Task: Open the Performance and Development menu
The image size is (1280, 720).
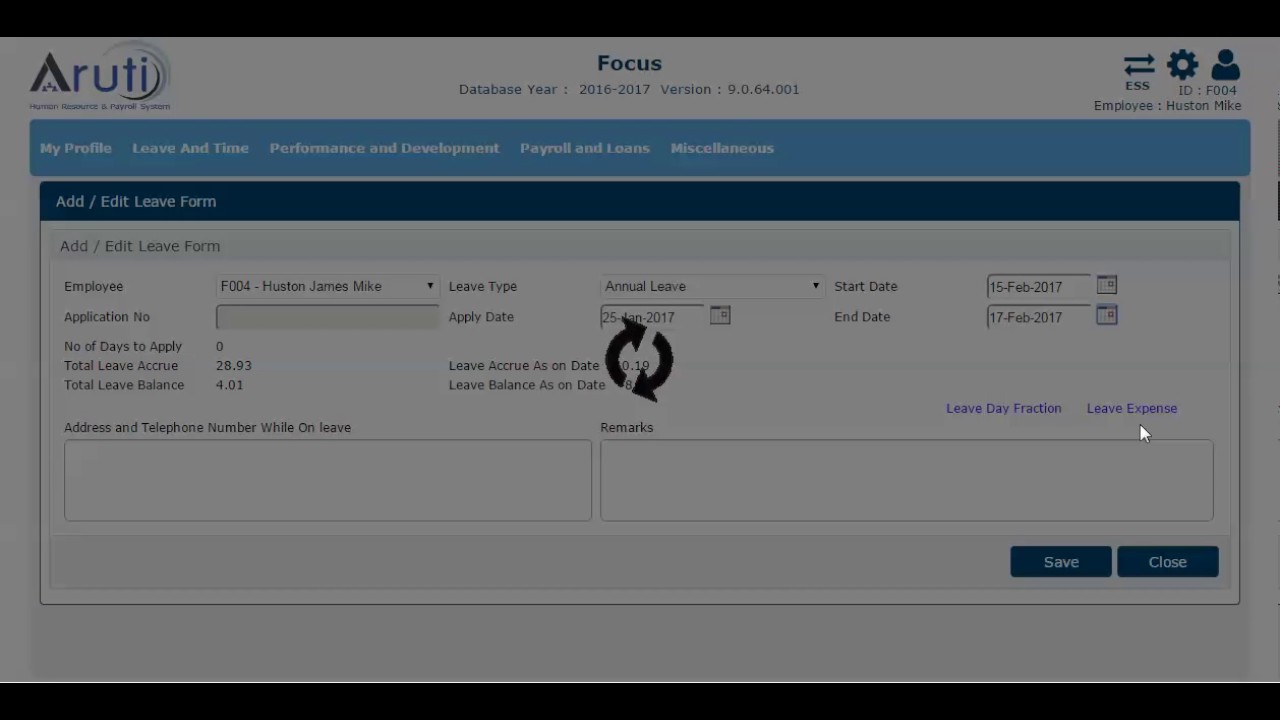Action: 384,148
